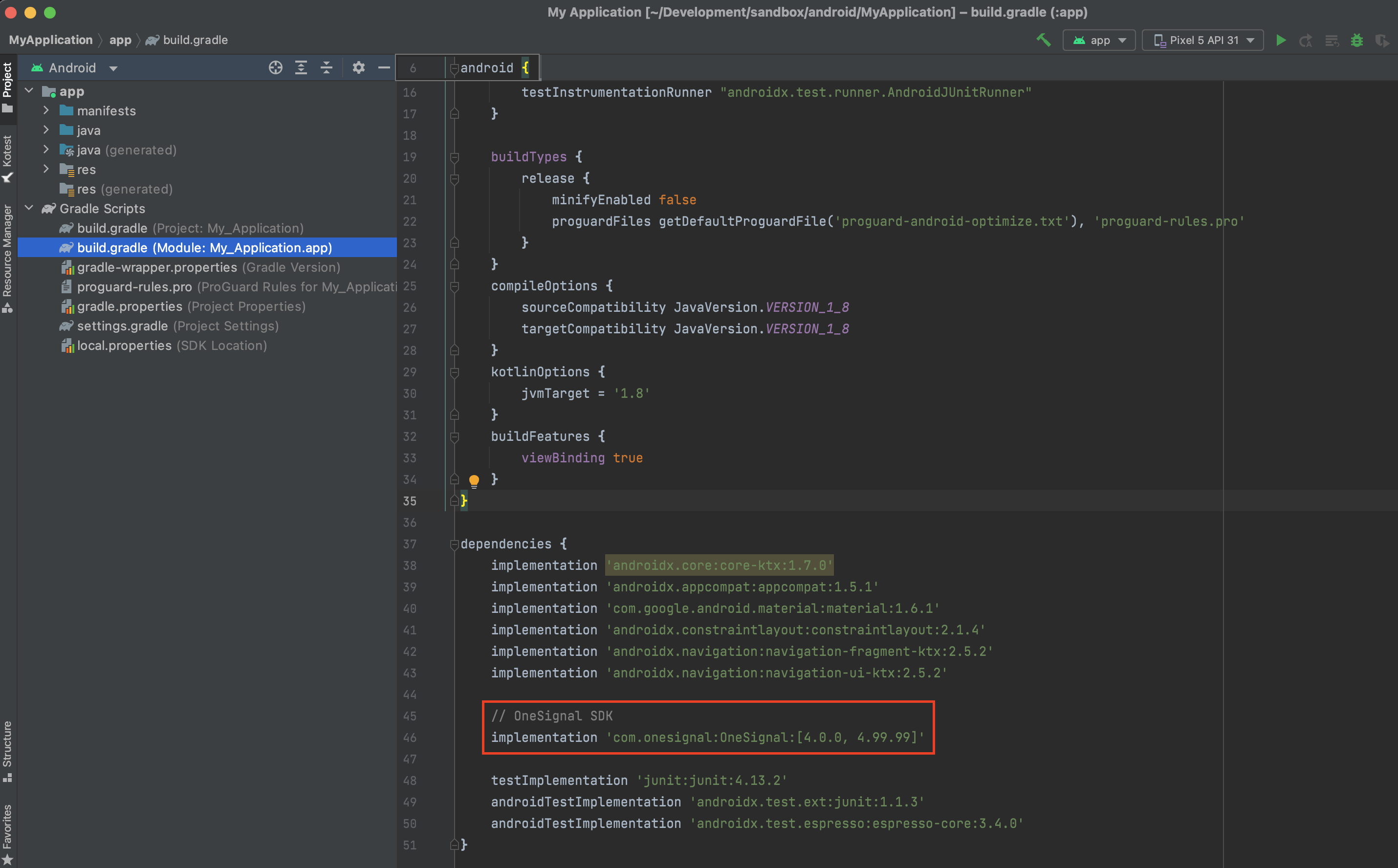
Task: Fold the buildFeatures block at line 32
Action: (x=454, y=436)
